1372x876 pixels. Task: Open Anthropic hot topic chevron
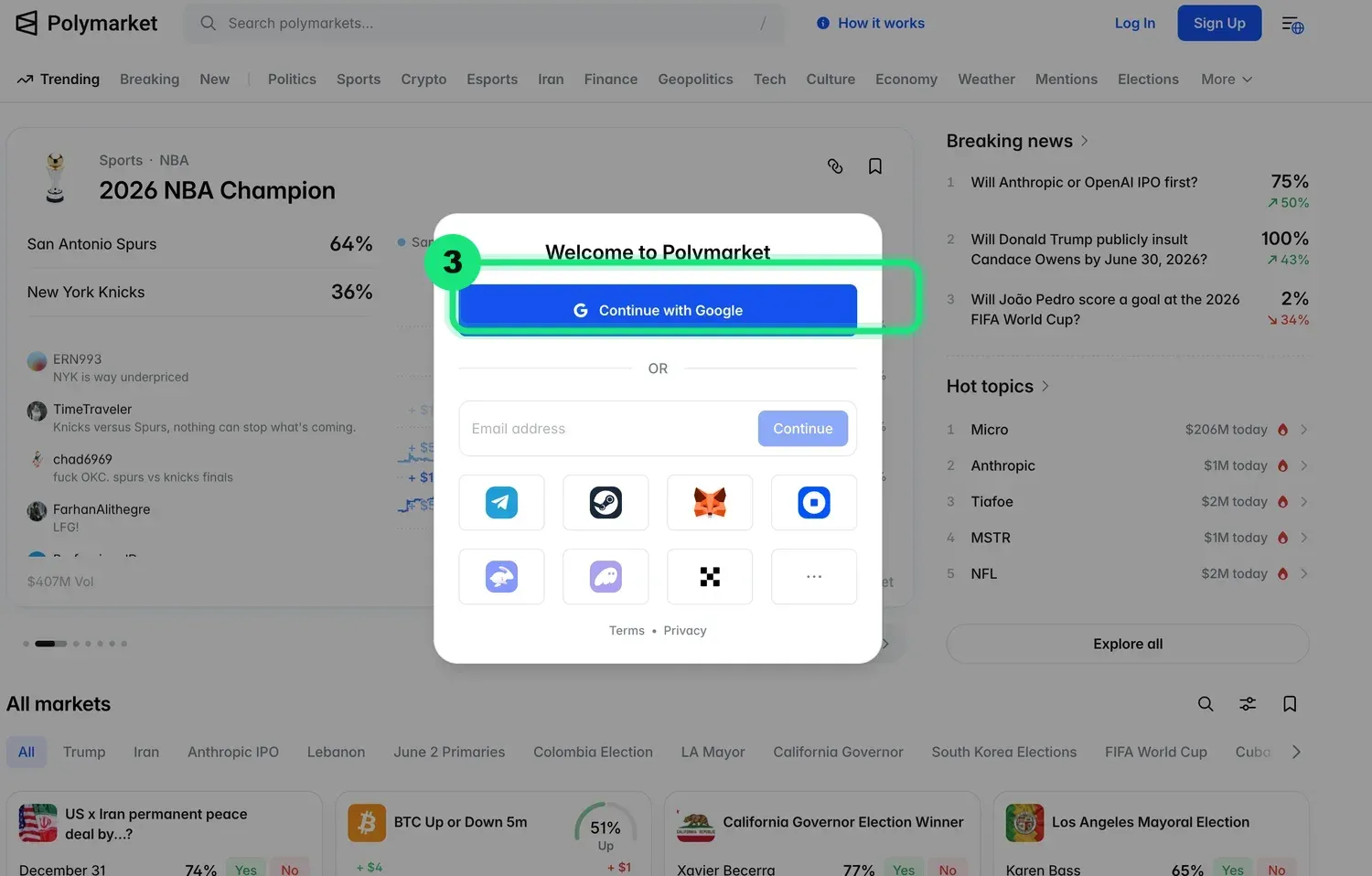point(1303,465)
